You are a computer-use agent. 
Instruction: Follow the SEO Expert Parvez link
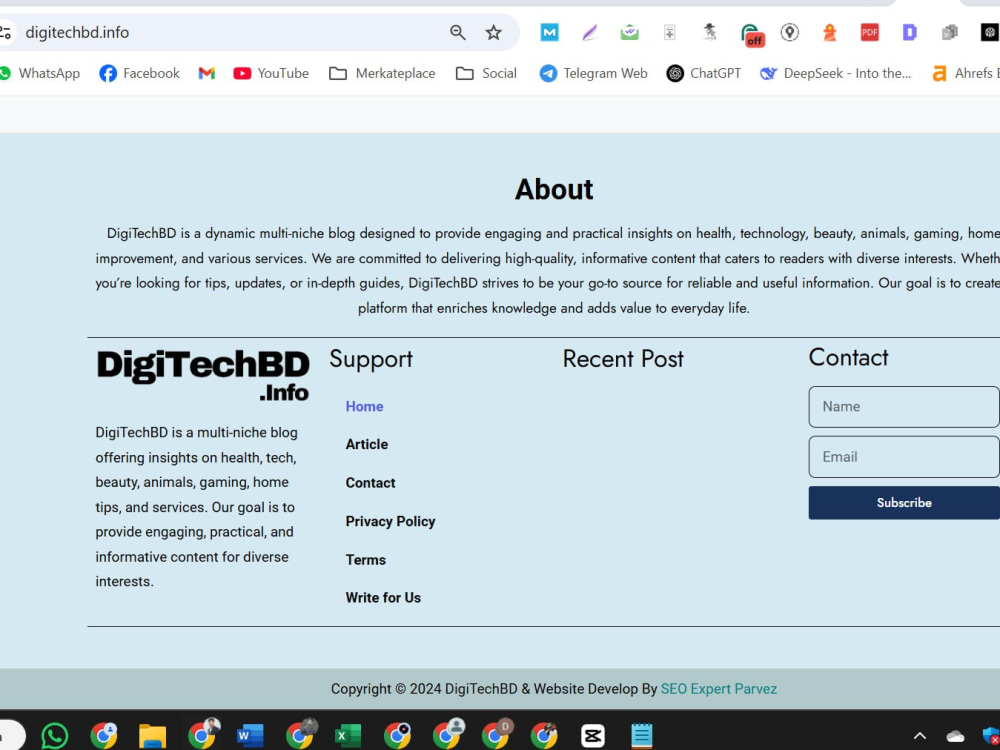pos(719,689)
